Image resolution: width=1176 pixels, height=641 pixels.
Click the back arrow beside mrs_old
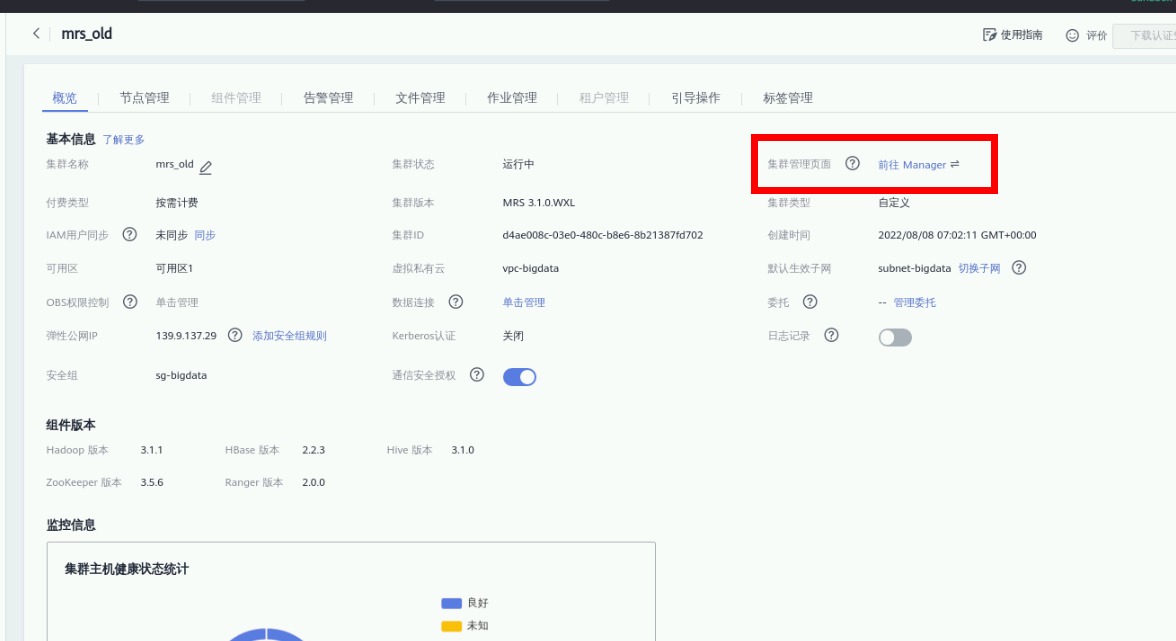37,34
